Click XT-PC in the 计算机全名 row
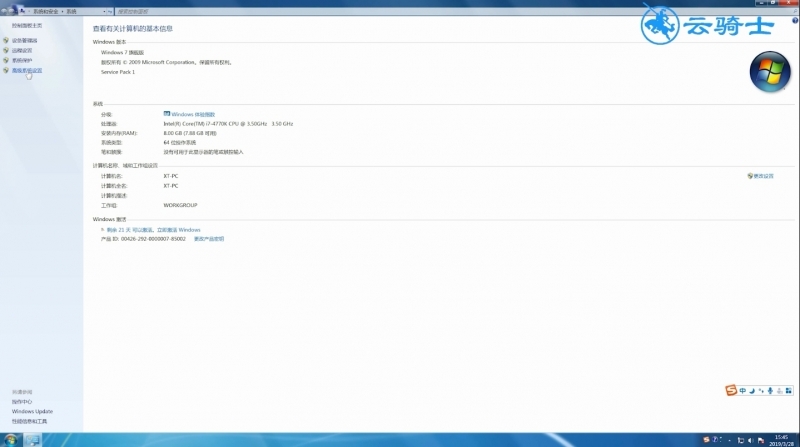 (x=171, y=186)
